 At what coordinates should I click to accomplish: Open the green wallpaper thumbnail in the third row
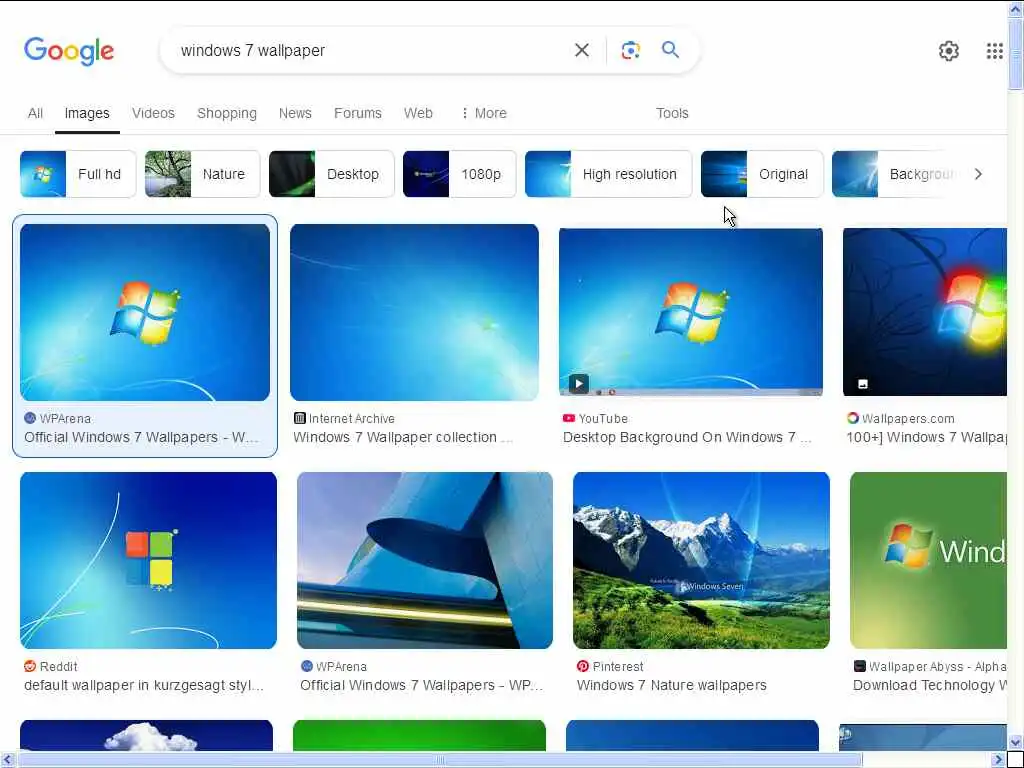click(419, 735)
